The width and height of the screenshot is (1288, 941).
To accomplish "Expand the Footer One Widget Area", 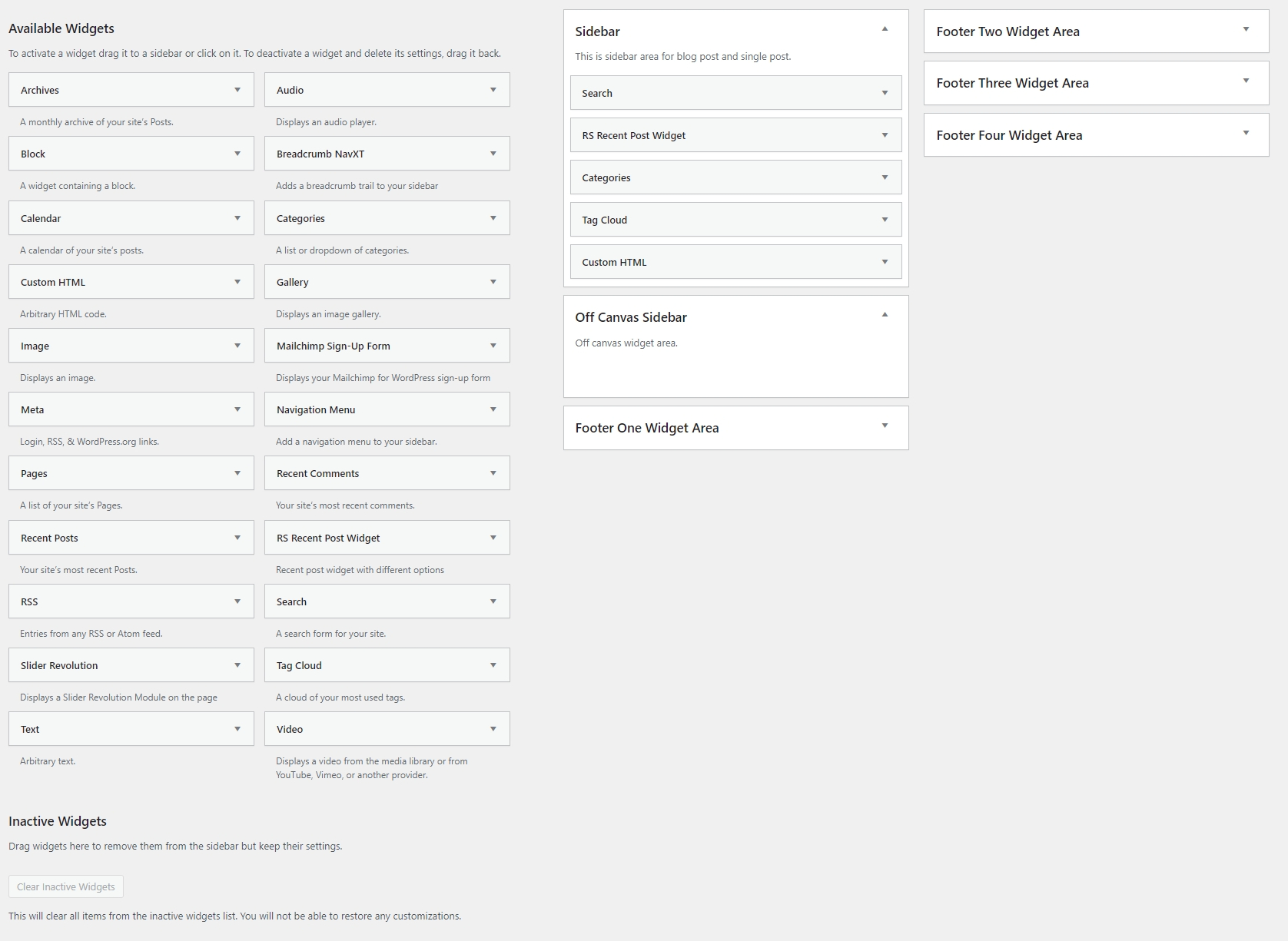I will pos(885,426).
